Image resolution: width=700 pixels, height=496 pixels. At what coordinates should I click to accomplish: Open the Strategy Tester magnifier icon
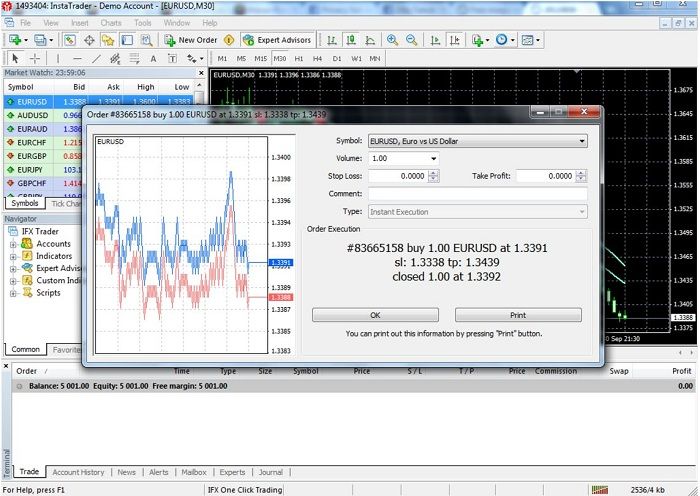coord(146,40)
